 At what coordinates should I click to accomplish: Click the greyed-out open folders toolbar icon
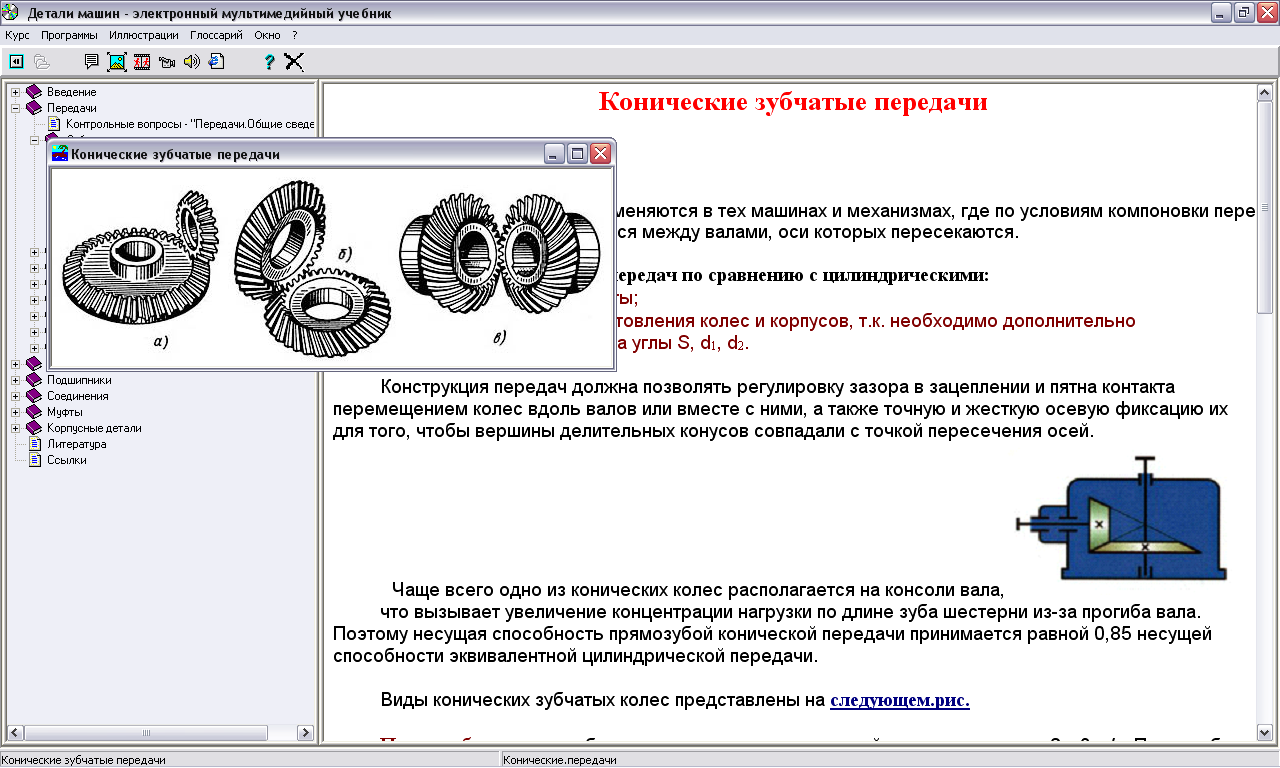tap(41, 61)
